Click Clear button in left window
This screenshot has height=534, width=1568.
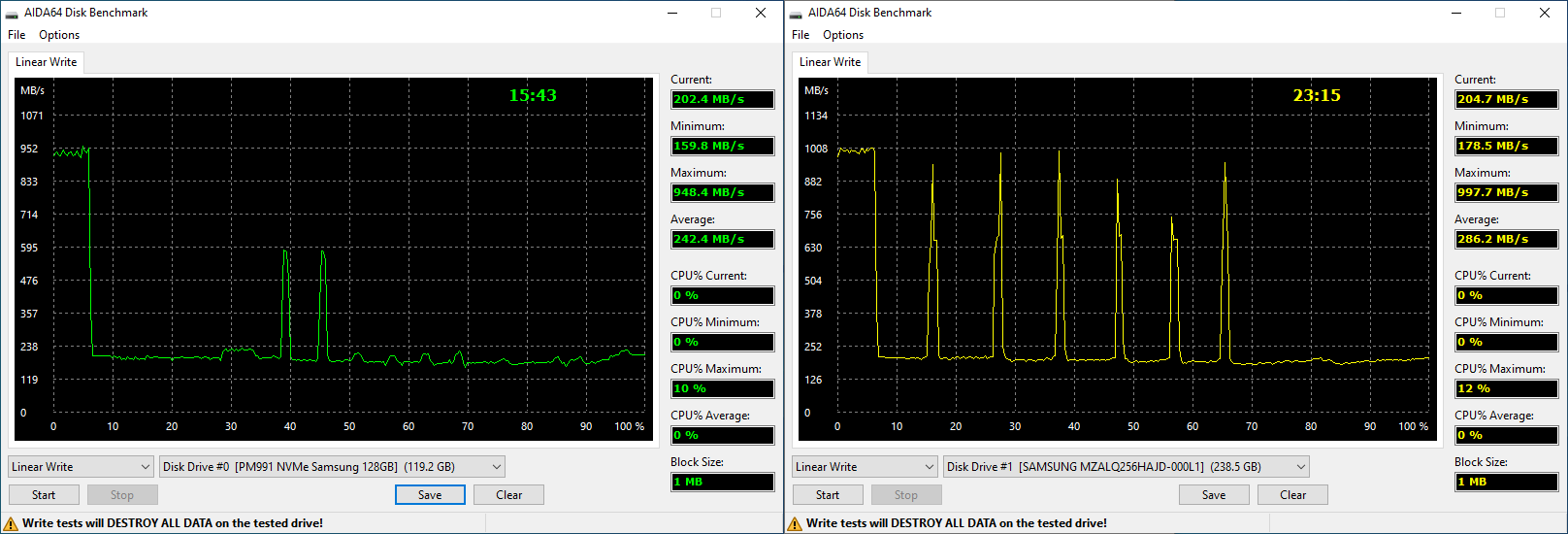508,495
